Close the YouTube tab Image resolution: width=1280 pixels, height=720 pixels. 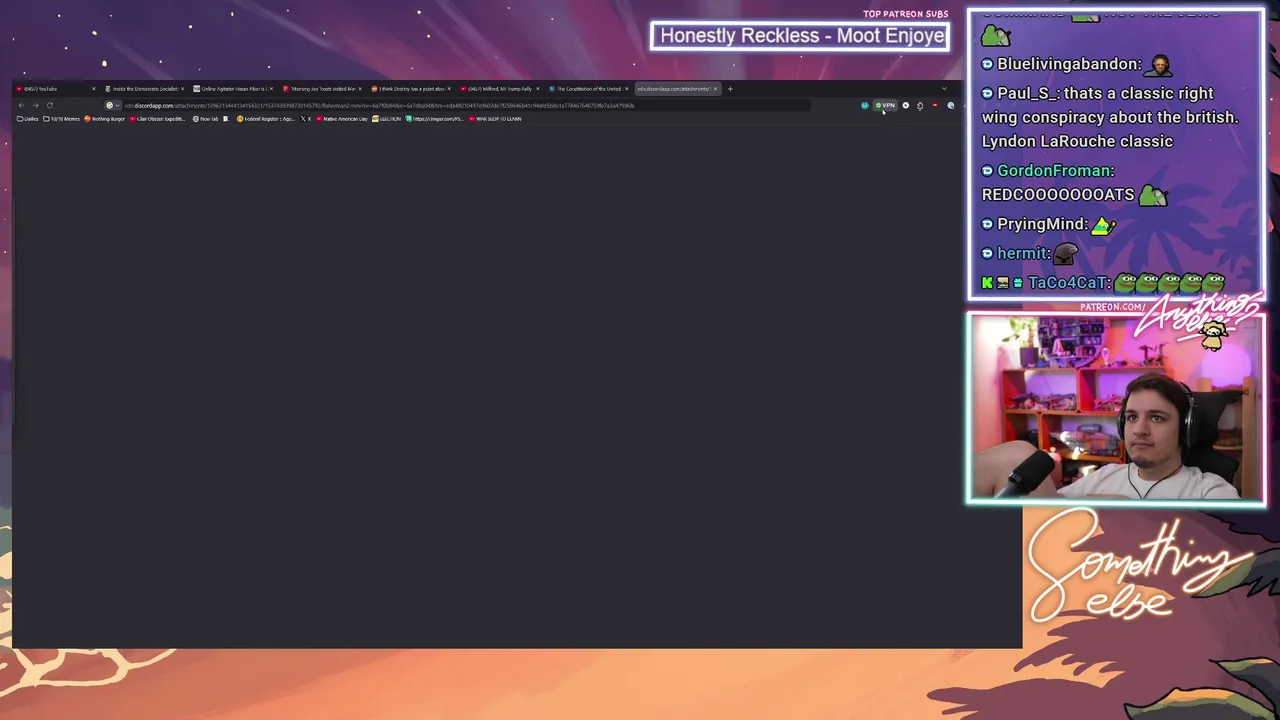94,89
